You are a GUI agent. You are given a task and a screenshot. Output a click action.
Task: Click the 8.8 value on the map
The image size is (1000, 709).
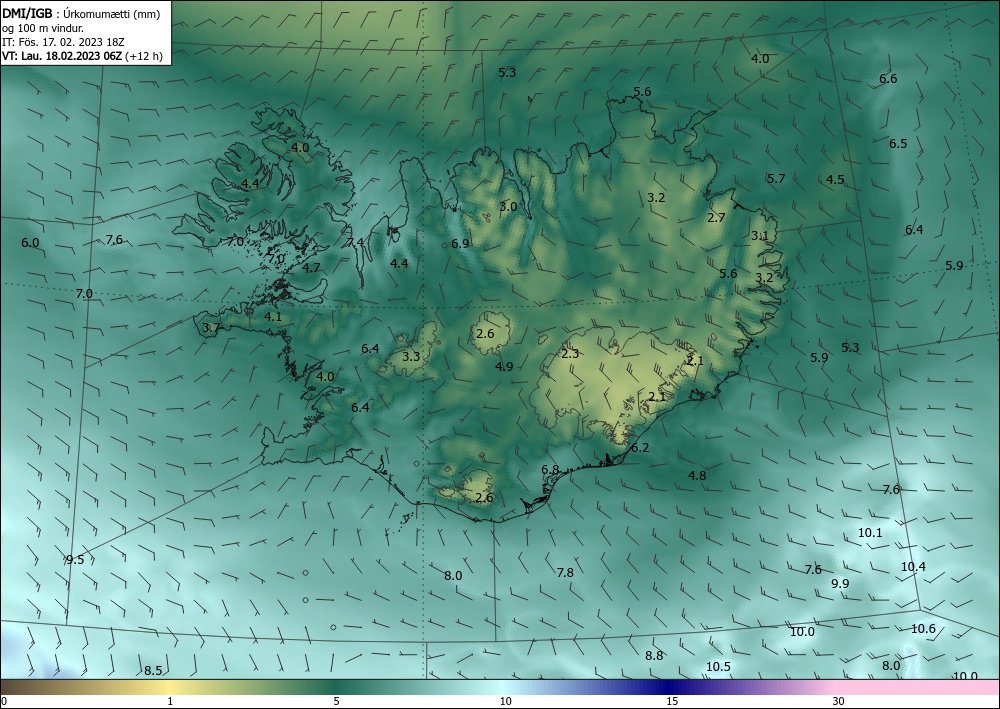(654, 655)
